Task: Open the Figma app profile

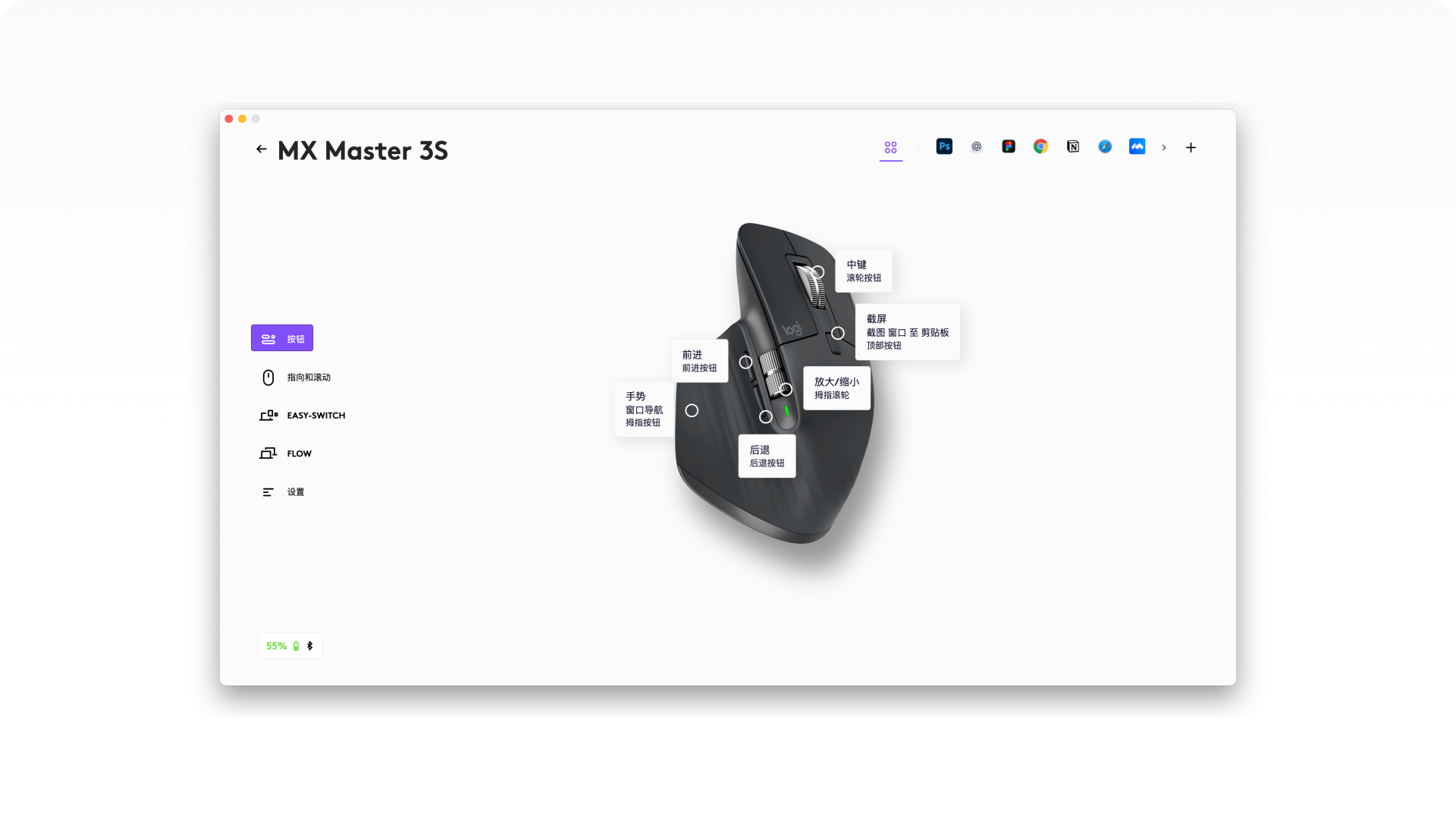Action: [1009, 147]
